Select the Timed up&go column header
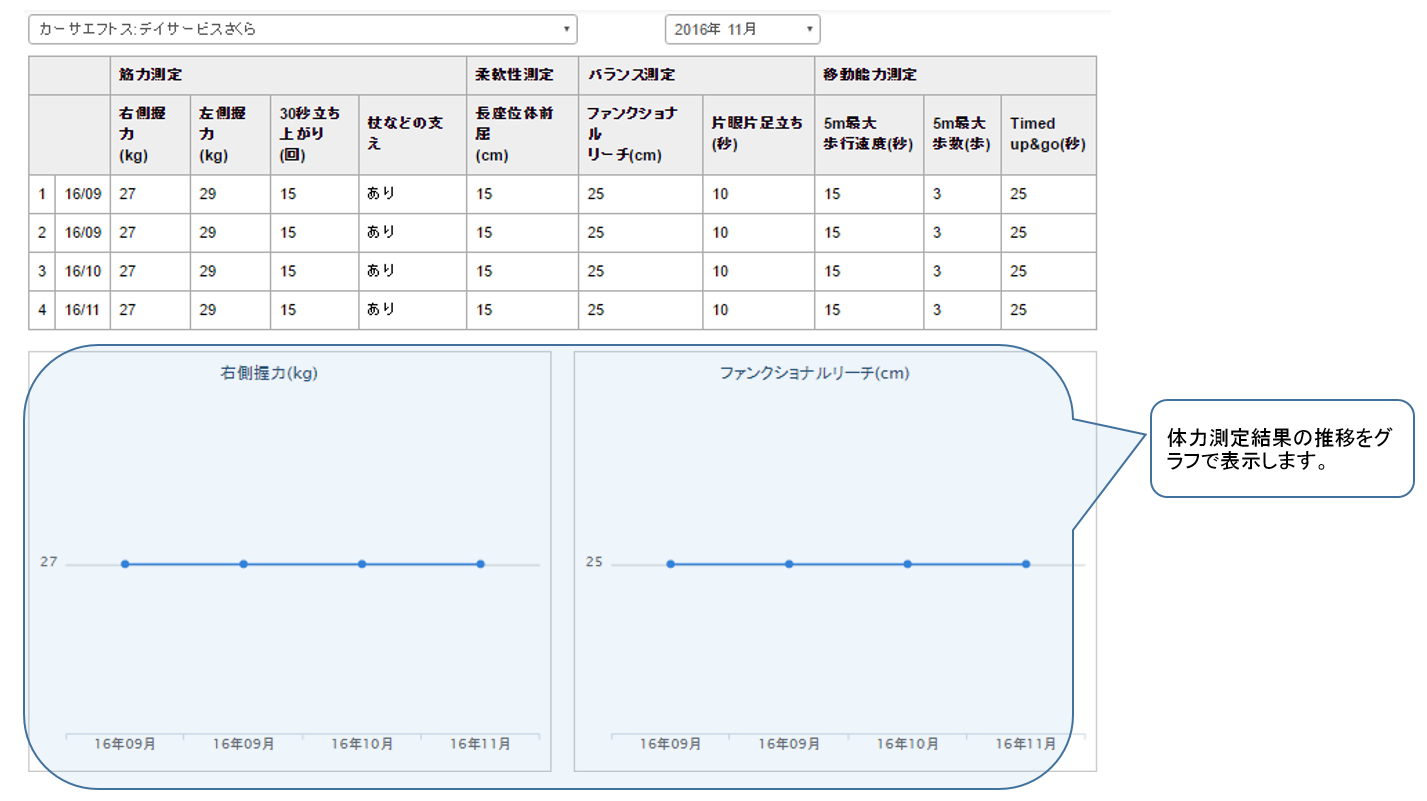Viewport: 1427px width, 801px height. pyautogui.click(x=1047, y=134)
